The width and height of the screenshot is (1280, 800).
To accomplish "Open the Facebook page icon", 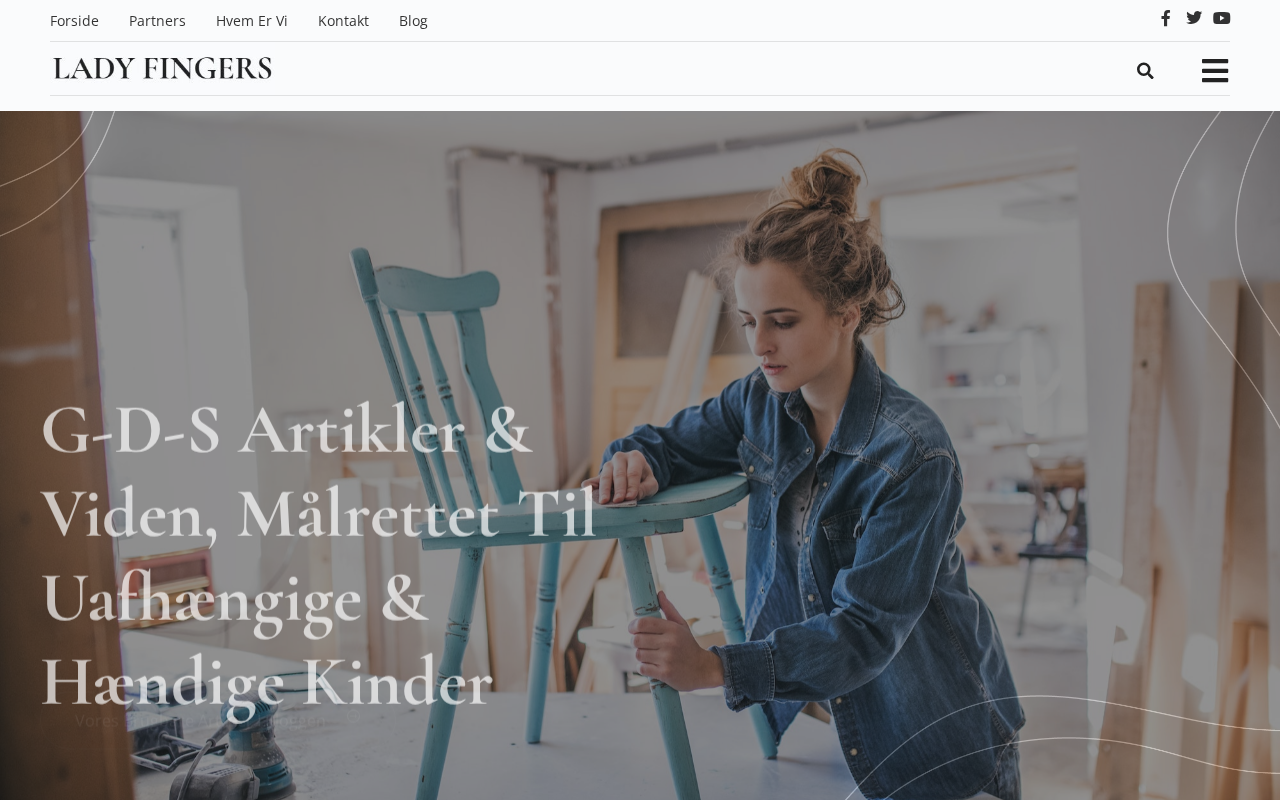I will 1165,18.
